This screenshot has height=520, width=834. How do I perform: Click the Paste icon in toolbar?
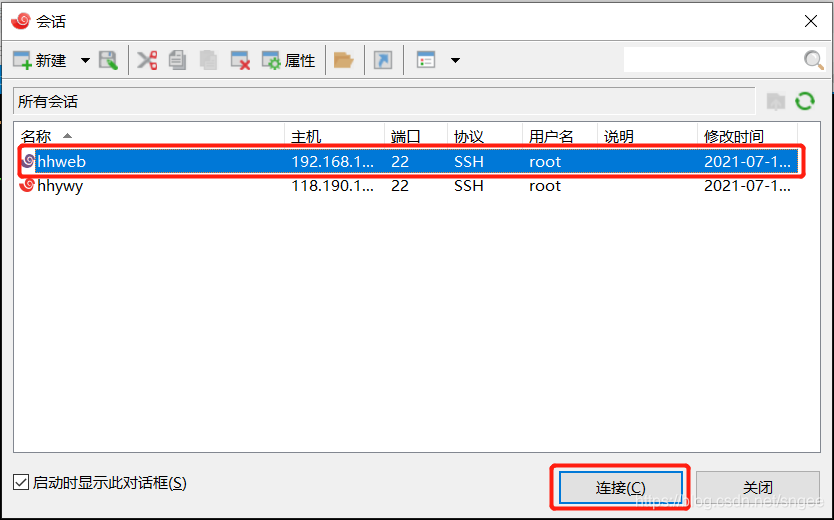tap(208, 61)
